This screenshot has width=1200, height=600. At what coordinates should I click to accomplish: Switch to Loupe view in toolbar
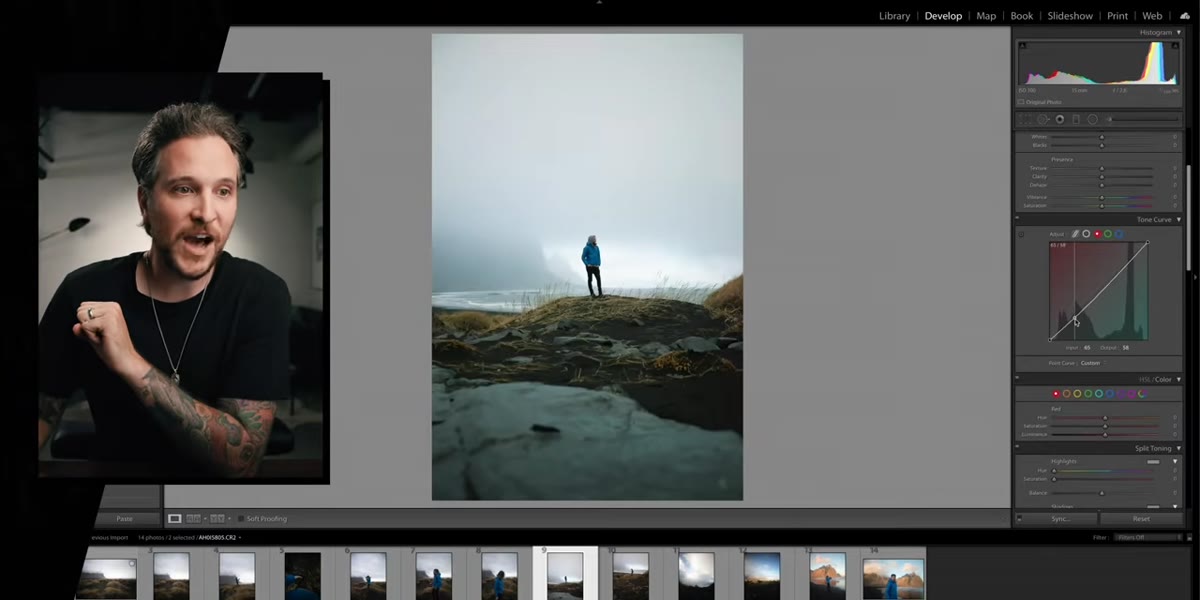click(x=174, y=519)
